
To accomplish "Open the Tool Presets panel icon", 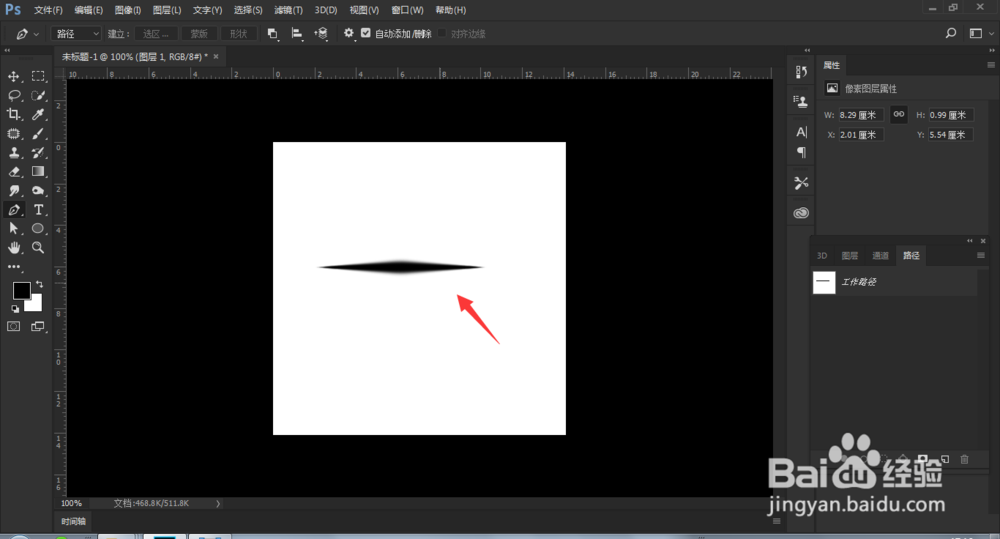I will pos(801,183).
